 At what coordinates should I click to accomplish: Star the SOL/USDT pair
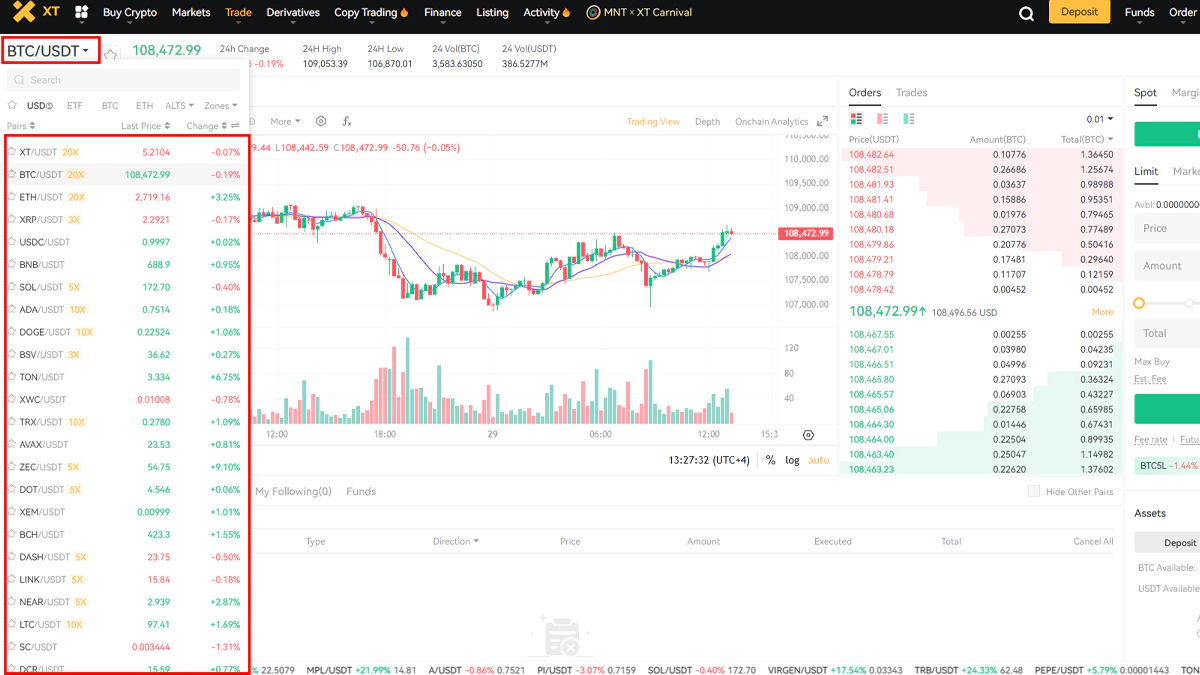pyautogui.click(x=12, y=287)
